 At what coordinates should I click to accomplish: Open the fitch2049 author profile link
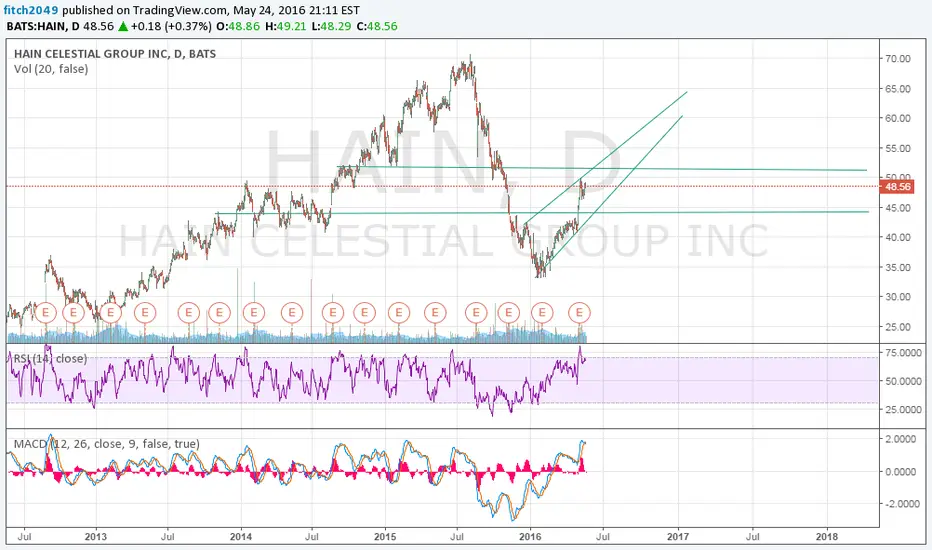(x=31, y=10)
